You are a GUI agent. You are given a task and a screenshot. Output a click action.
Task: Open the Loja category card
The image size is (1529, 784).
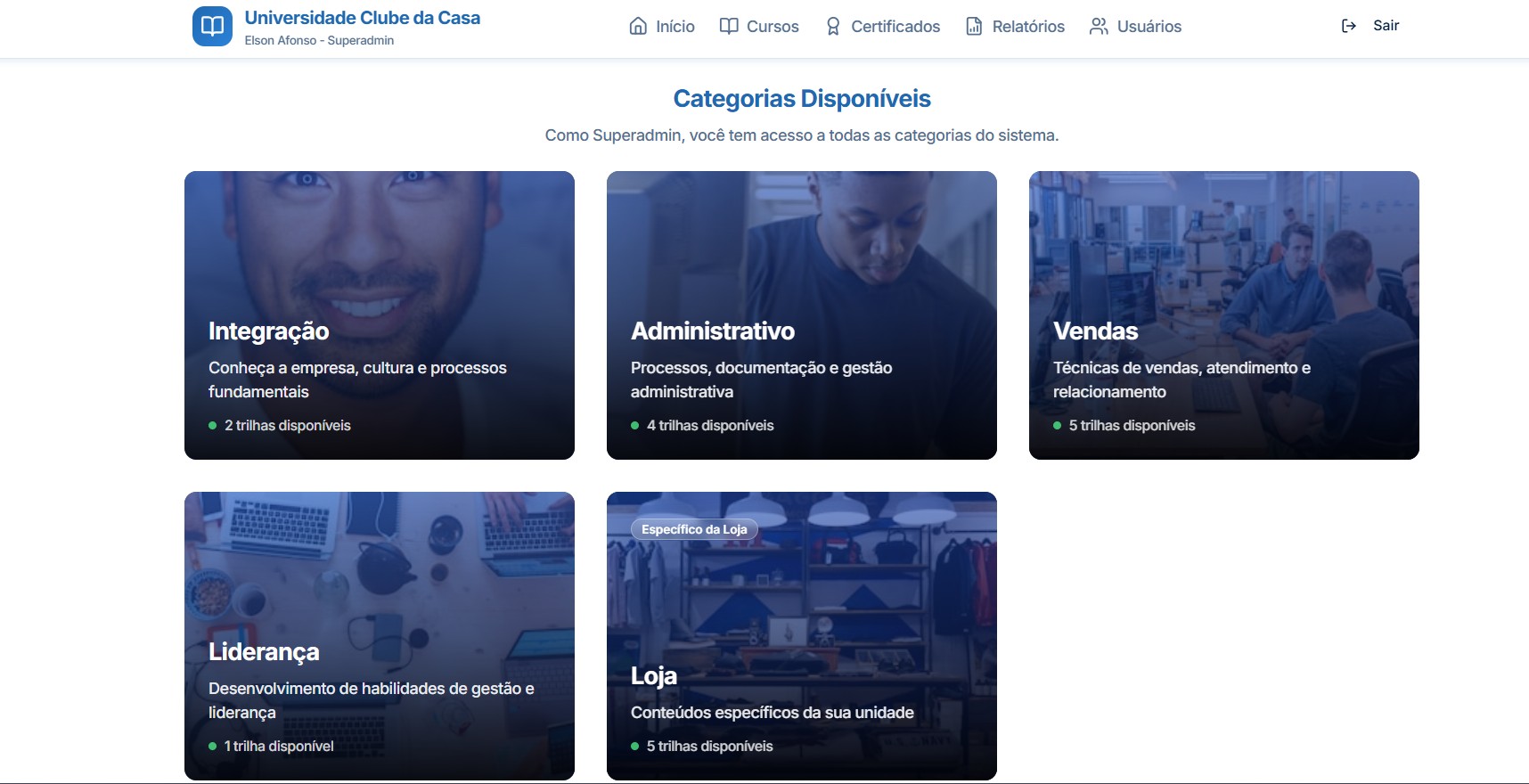click(x=802, y=636)
